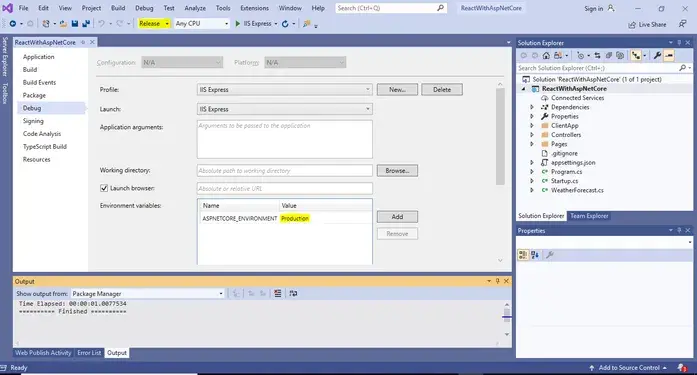Open the Debug menu in menu bar

coord(144,8)
